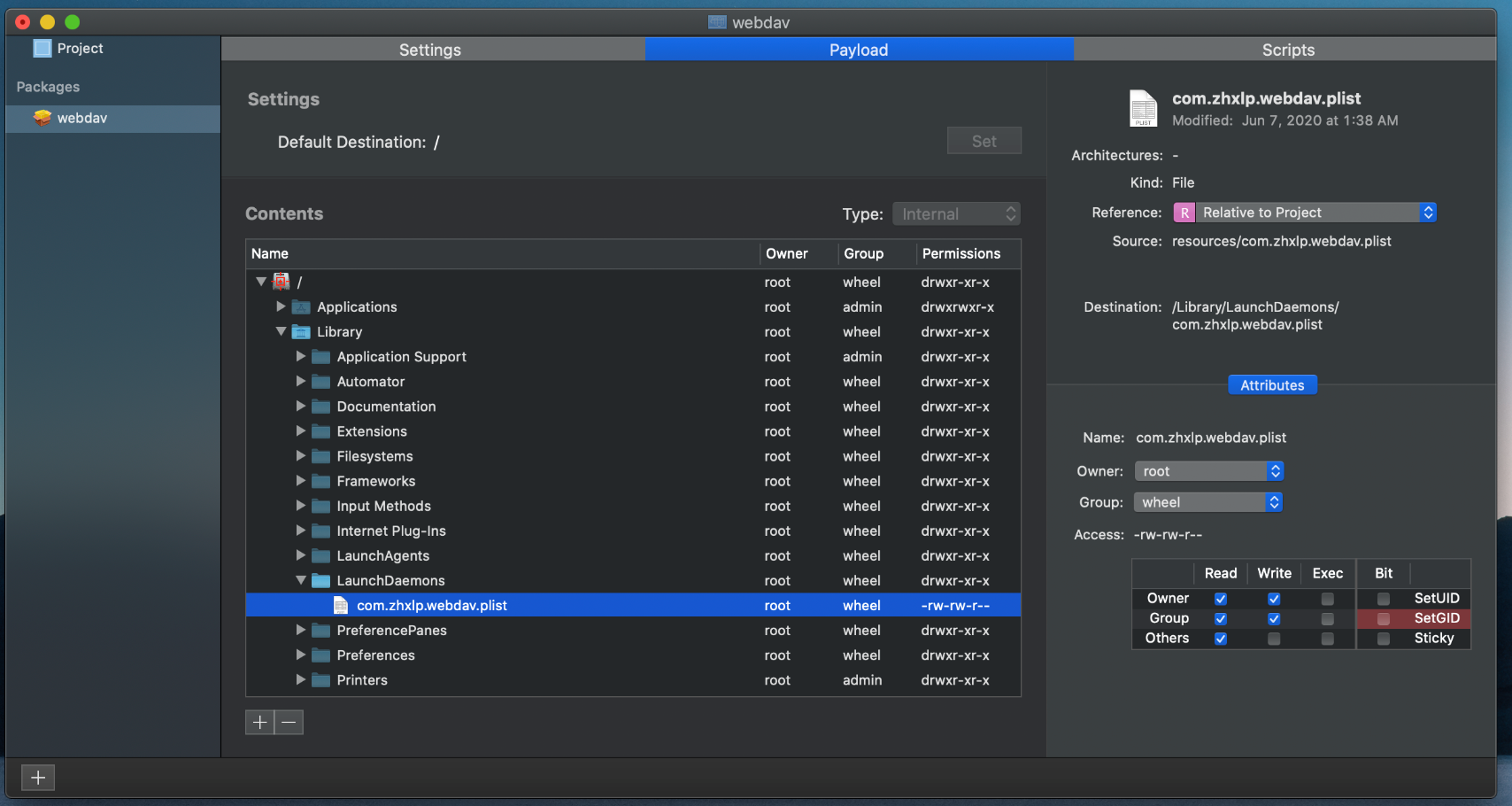Image resolution: width=1512 pixels, height=806 pixels.
Task: Click the Automator folder icon
Action: 320,382
